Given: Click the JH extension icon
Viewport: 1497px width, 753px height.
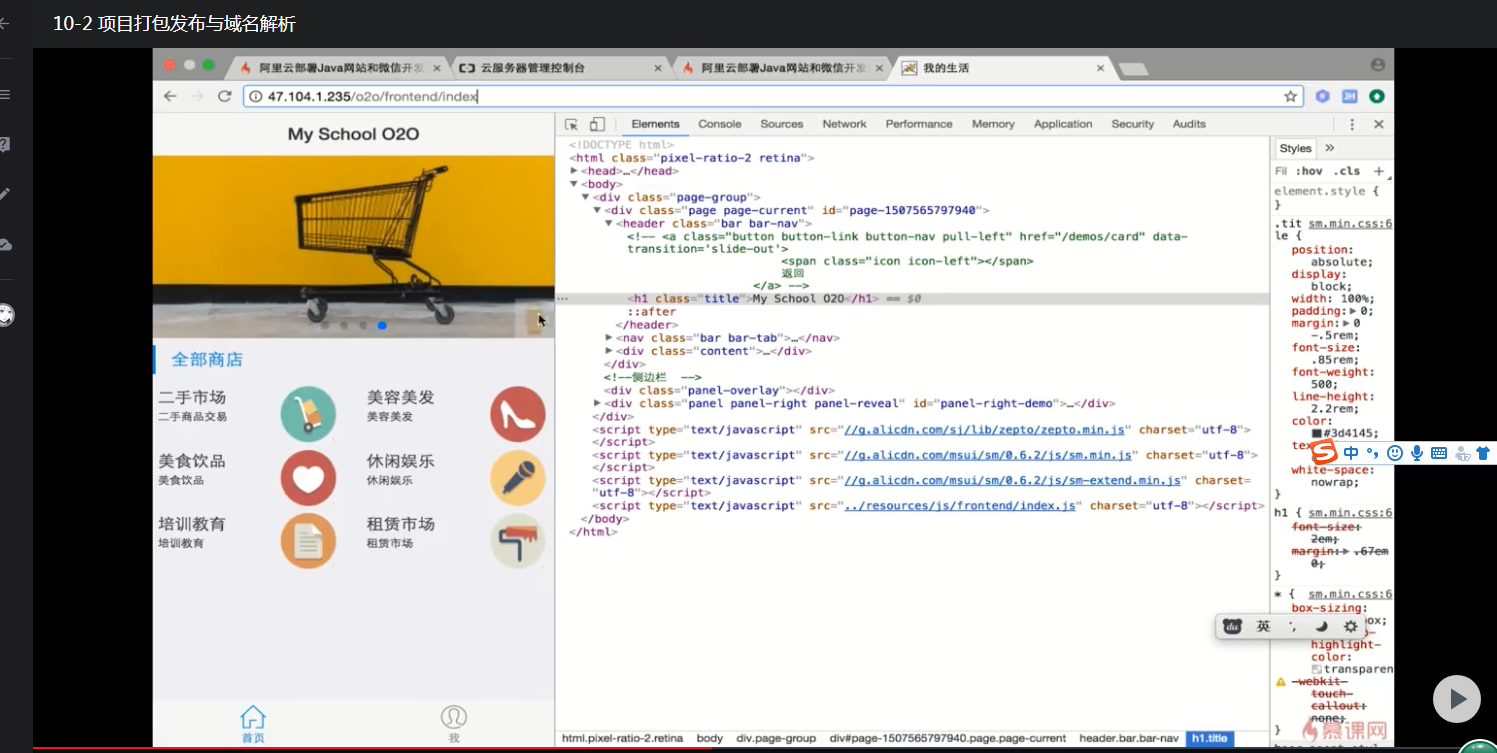Looking at the screenshot, I should tap(1349, 96).
